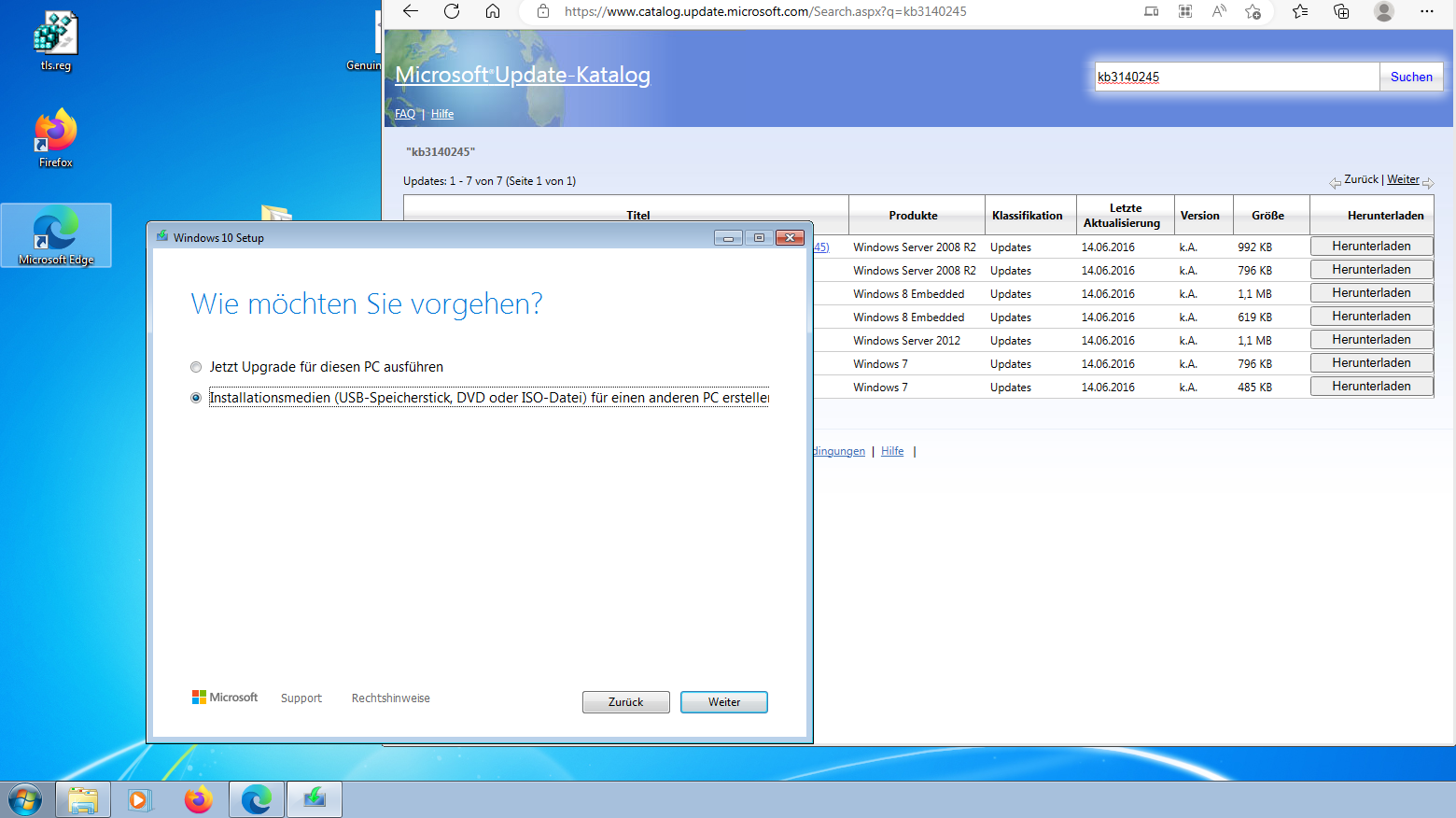The width and height of the screenshot is (1456, 818).
Task: Open File Explorer from the taskbar
Action: point(83,800)
